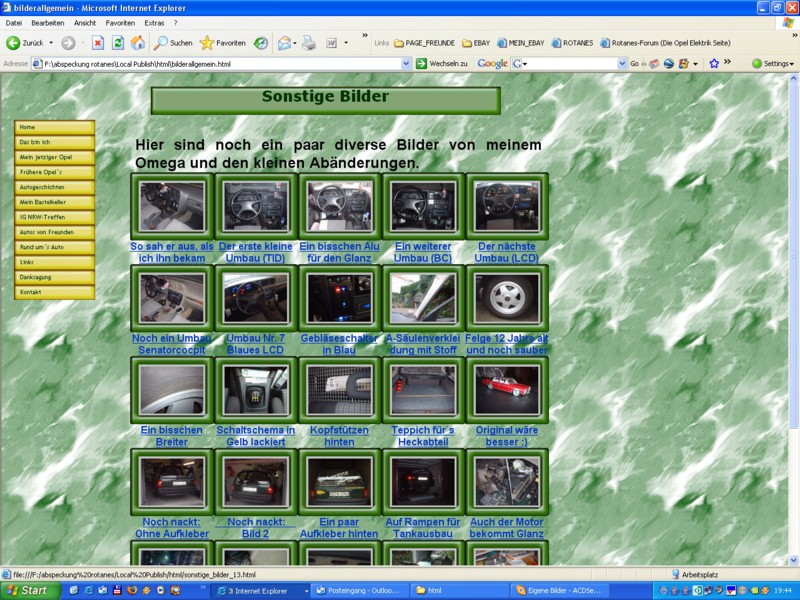Expand the address bar dropdown arrow
Viewport: 800px width, 600px height.
point(407,63)
